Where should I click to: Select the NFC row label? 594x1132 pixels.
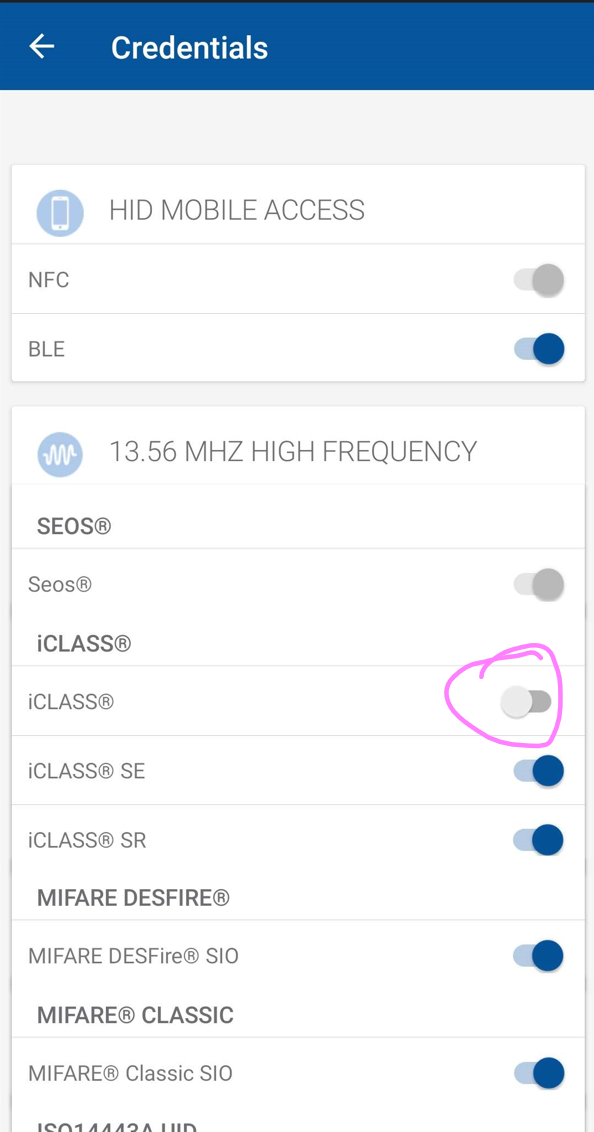coord(48,280)
